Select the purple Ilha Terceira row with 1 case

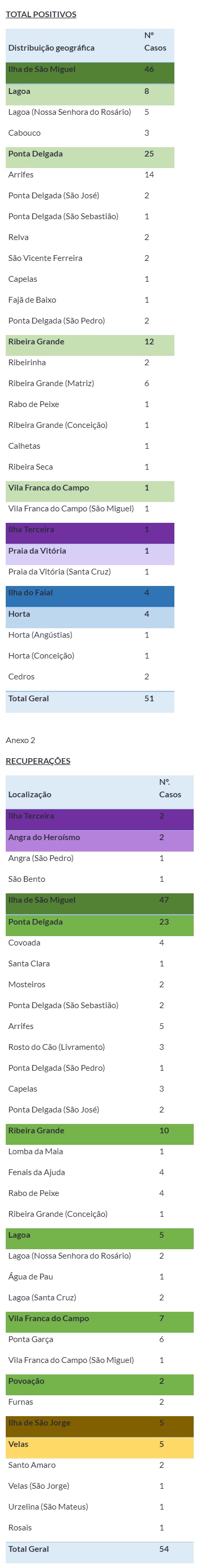90,533
